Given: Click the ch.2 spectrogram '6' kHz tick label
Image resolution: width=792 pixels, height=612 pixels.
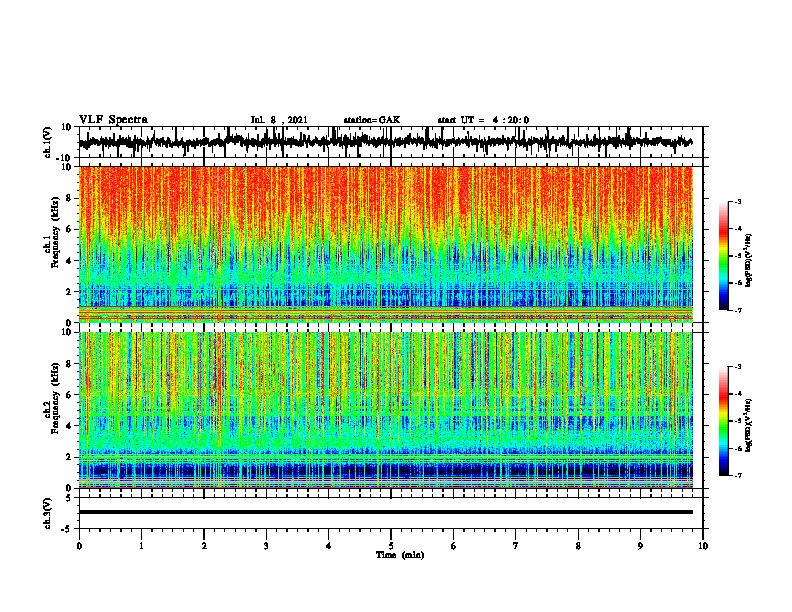Looking at the screenshot, I should click(70, 395).
